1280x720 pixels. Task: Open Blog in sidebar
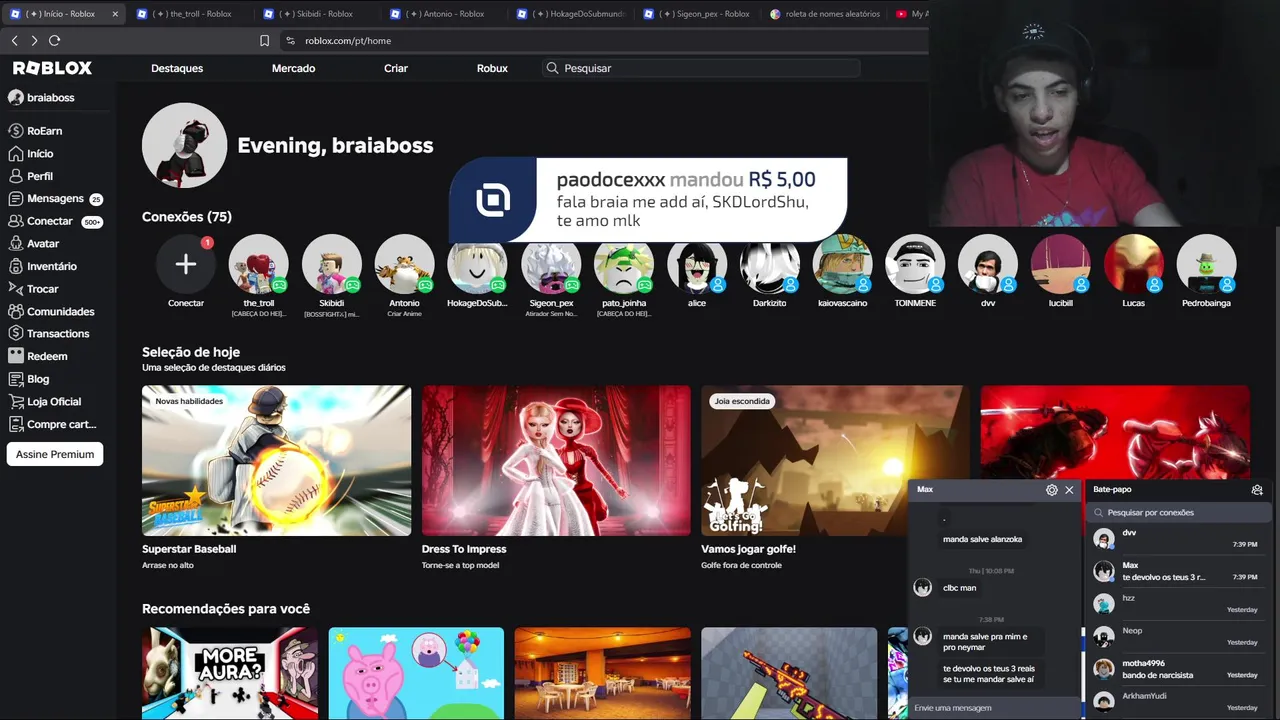(29, 379)
